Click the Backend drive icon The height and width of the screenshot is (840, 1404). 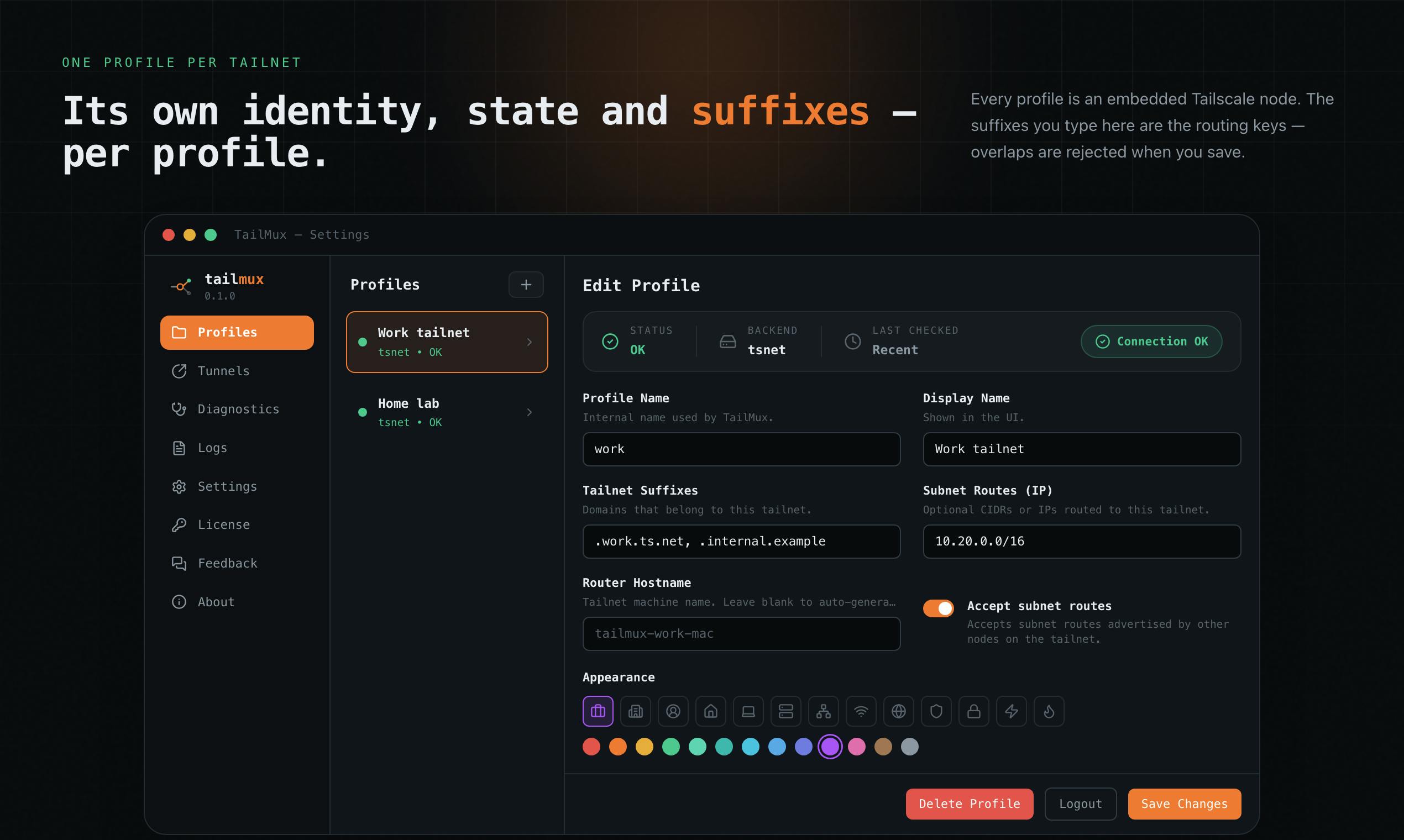[x=727, y=342]
